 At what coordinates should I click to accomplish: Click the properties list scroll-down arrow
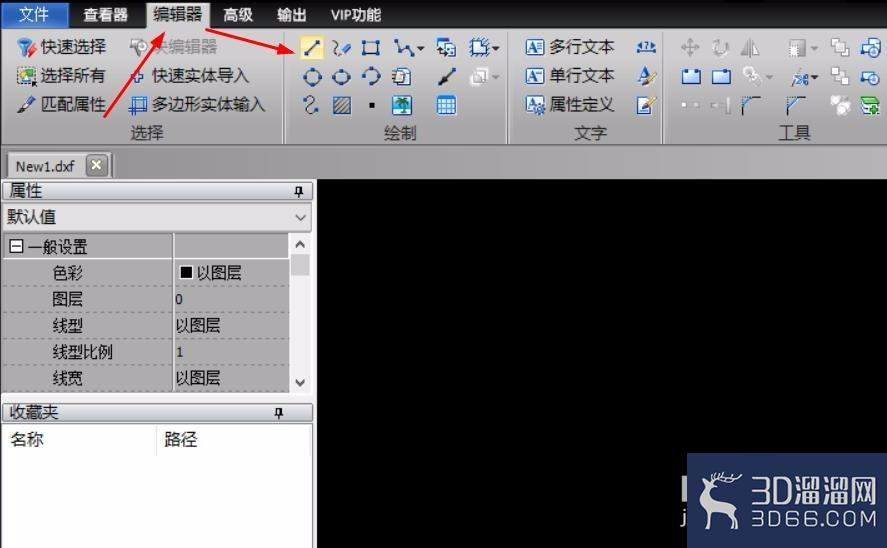click(300, 383)
